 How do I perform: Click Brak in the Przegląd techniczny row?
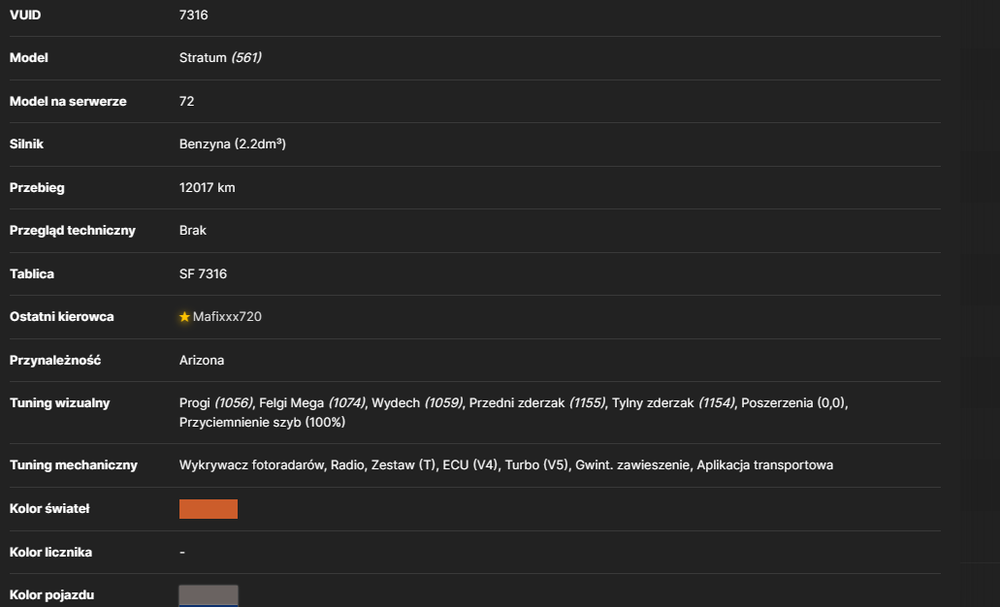point(193,230)
